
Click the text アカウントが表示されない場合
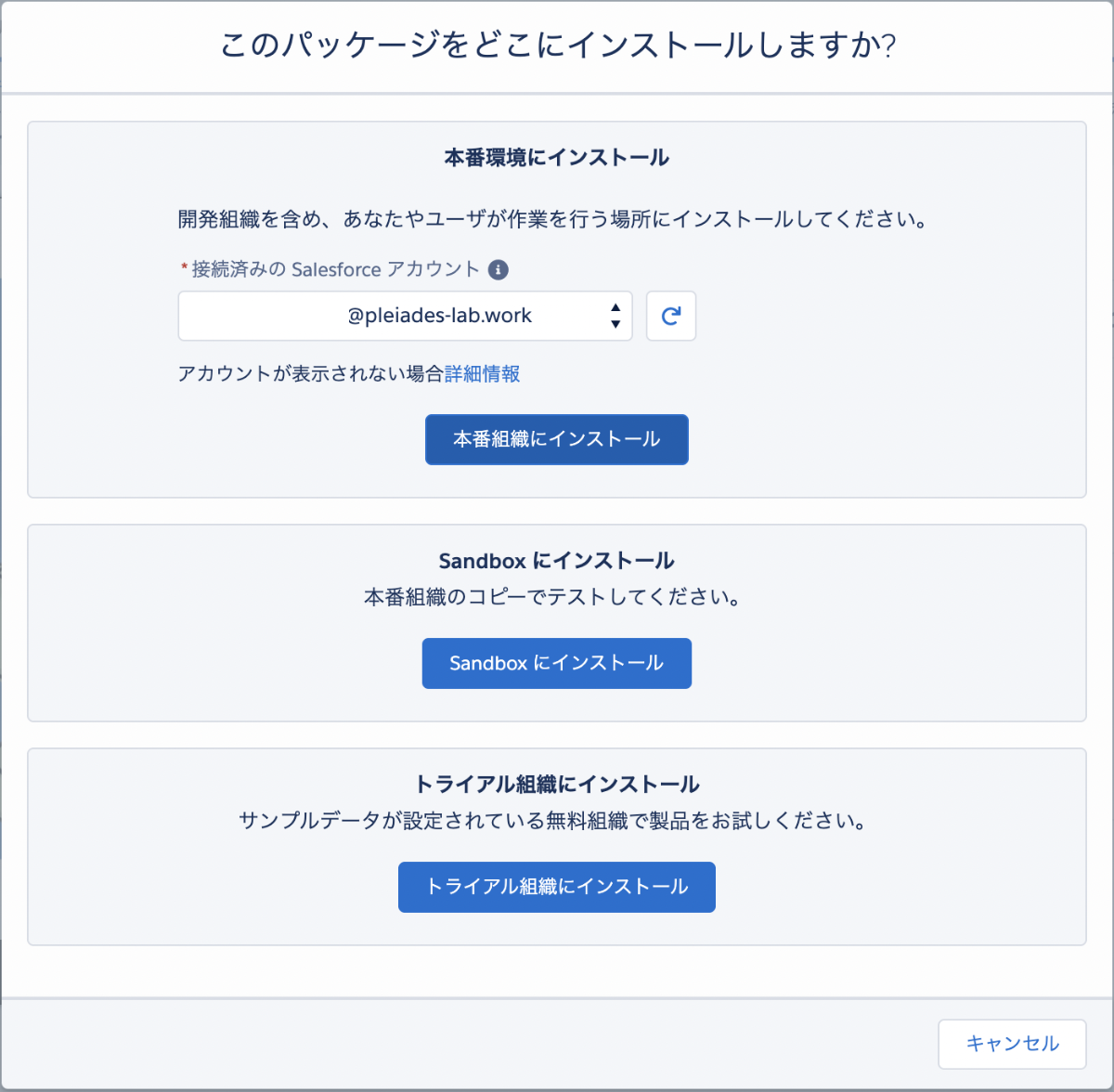tap(310, 373)
